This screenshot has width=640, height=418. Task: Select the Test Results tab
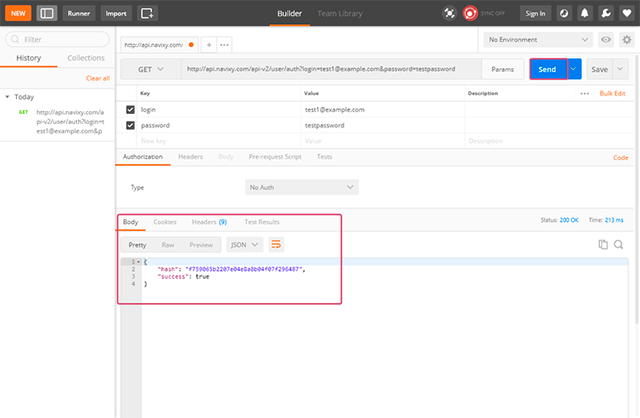(x=262, y=222)
